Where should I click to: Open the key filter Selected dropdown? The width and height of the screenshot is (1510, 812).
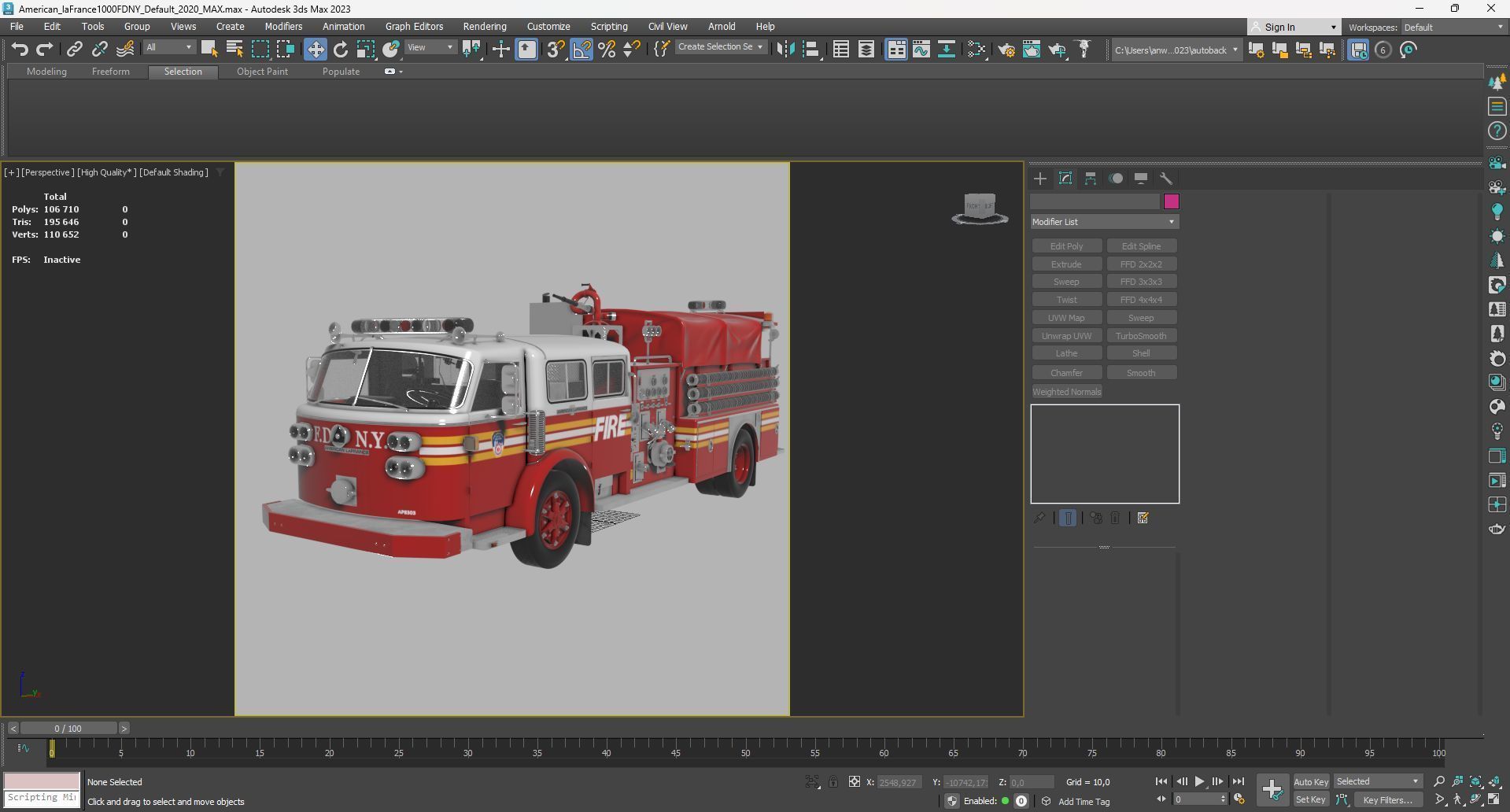pyautogui.click(x=1378, y=782)
